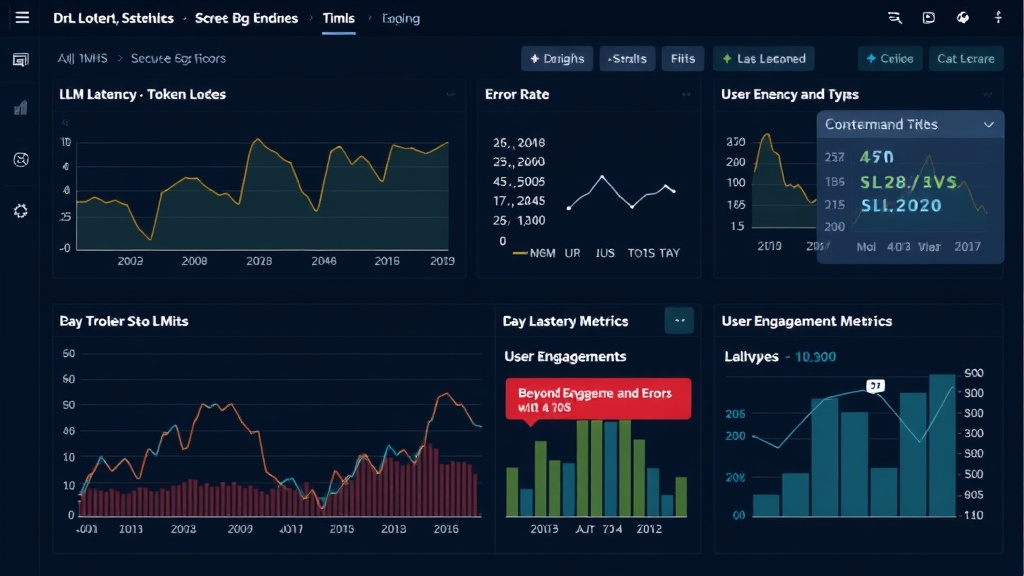The image size is (1024, 576).
Task: Switch to the Timls tab
Action: (338, 18)
